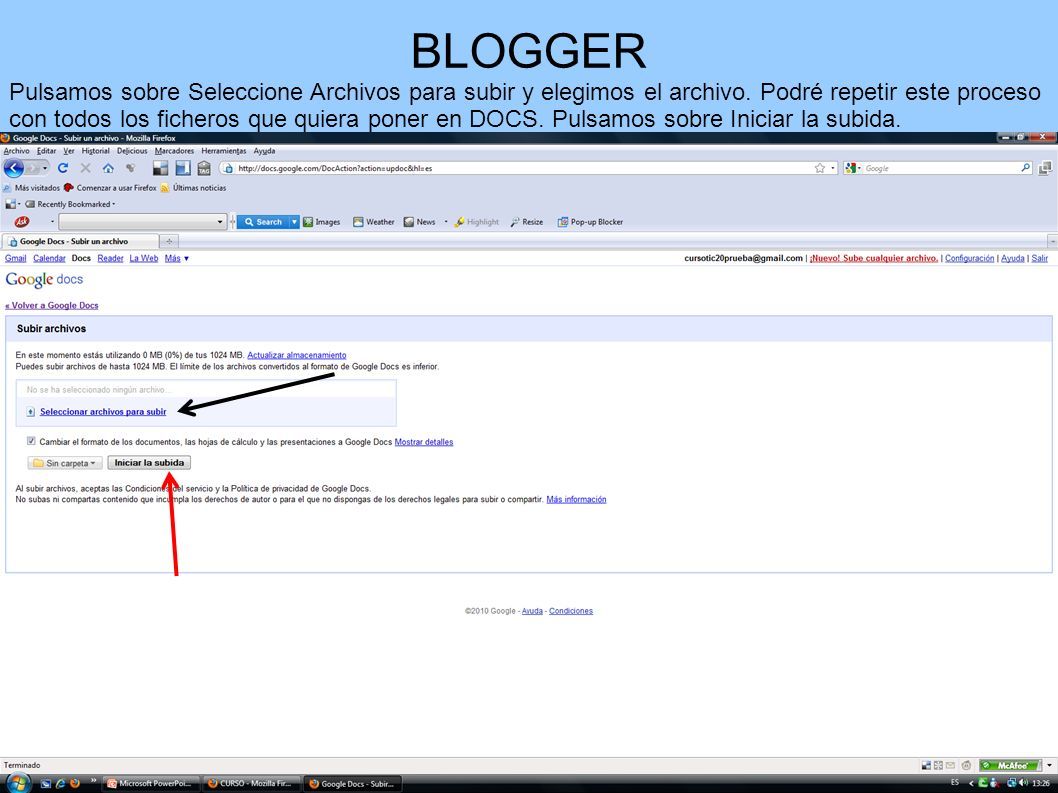Open the Reader link
The image size is (1058, 793).
pos(110,258)
